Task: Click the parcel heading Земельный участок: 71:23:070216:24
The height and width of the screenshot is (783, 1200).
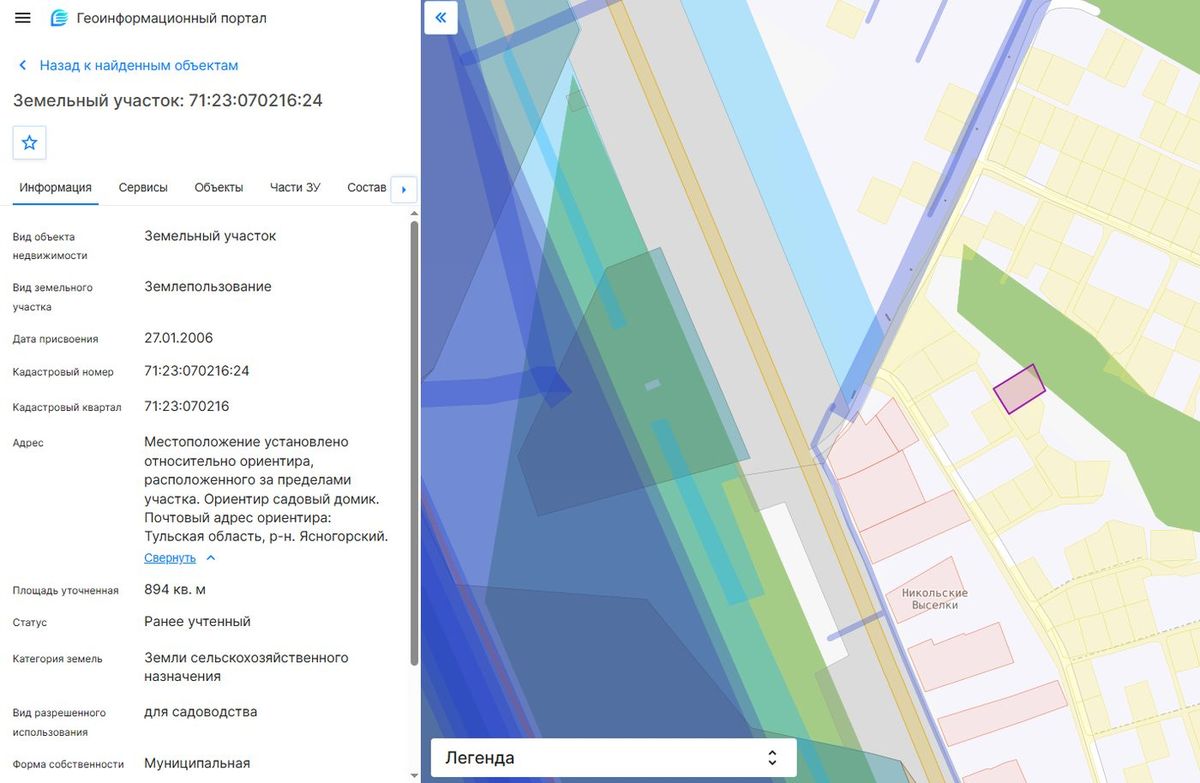Action: pyautogui.click(x=167, y=100)
